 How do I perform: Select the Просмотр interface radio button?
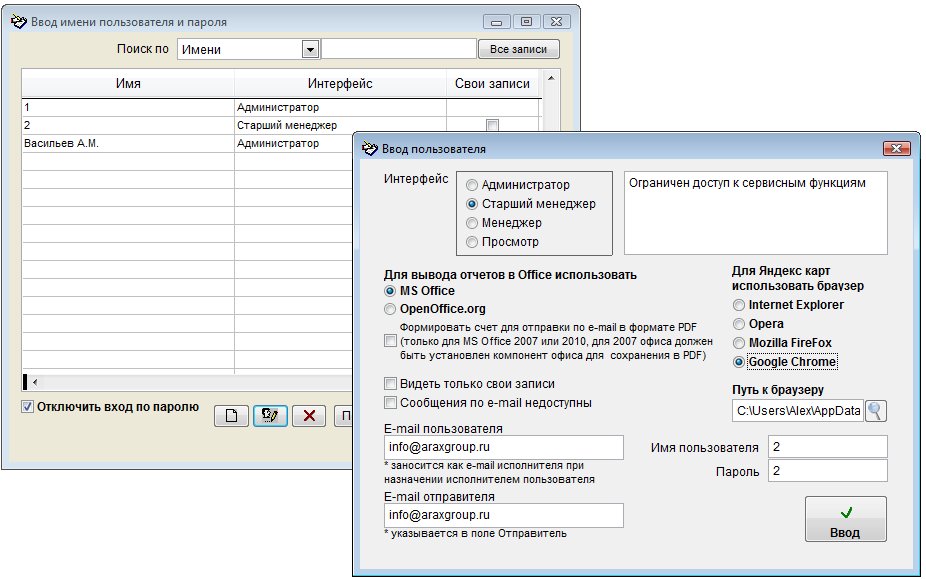[471, 242]
